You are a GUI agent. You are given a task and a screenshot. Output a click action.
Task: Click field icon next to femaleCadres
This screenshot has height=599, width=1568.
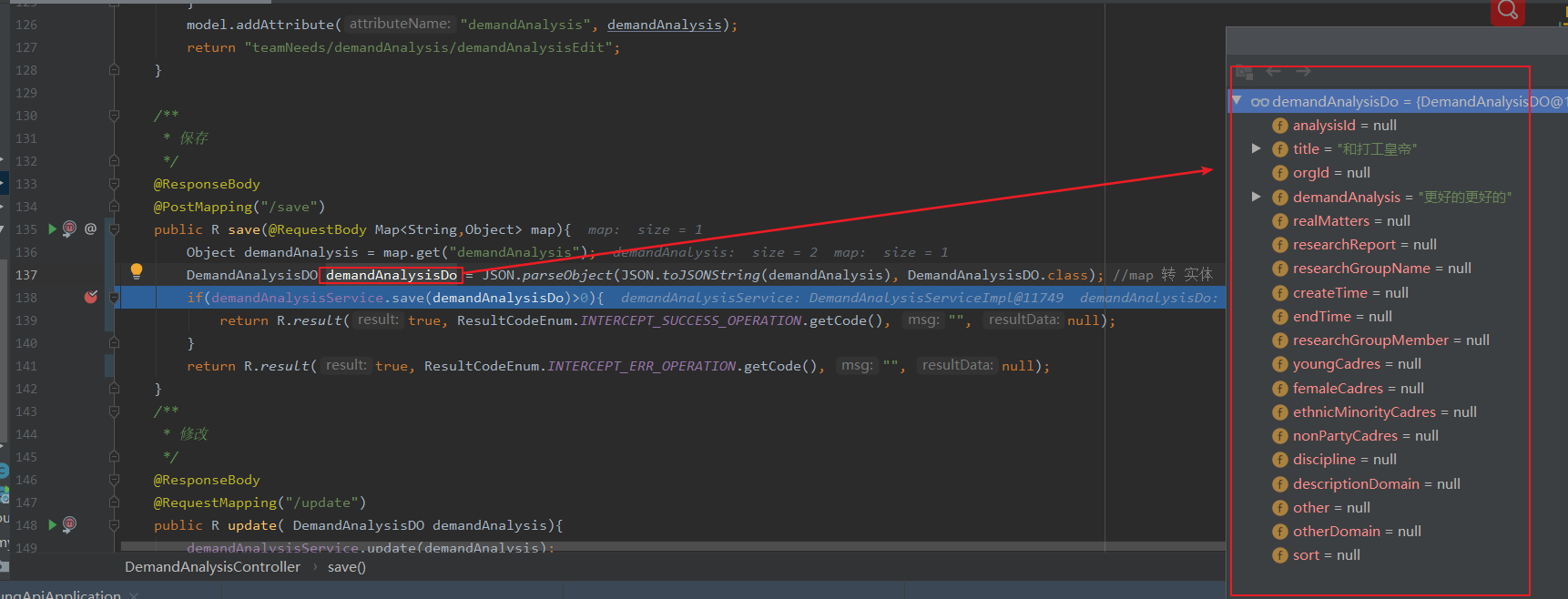tap(1280, 389)
